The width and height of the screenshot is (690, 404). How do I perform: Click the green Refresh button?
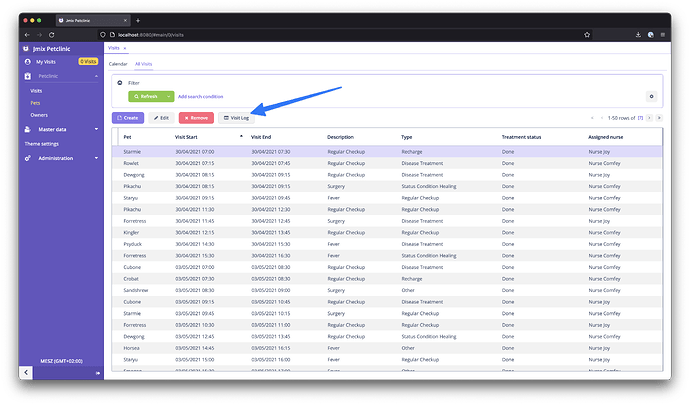[146, 96]
